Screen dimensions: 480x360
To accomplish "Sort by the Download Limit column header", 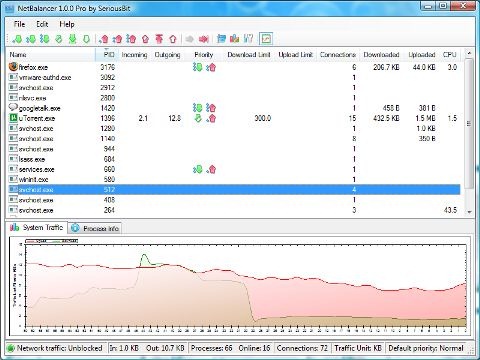I will (249, 55).
